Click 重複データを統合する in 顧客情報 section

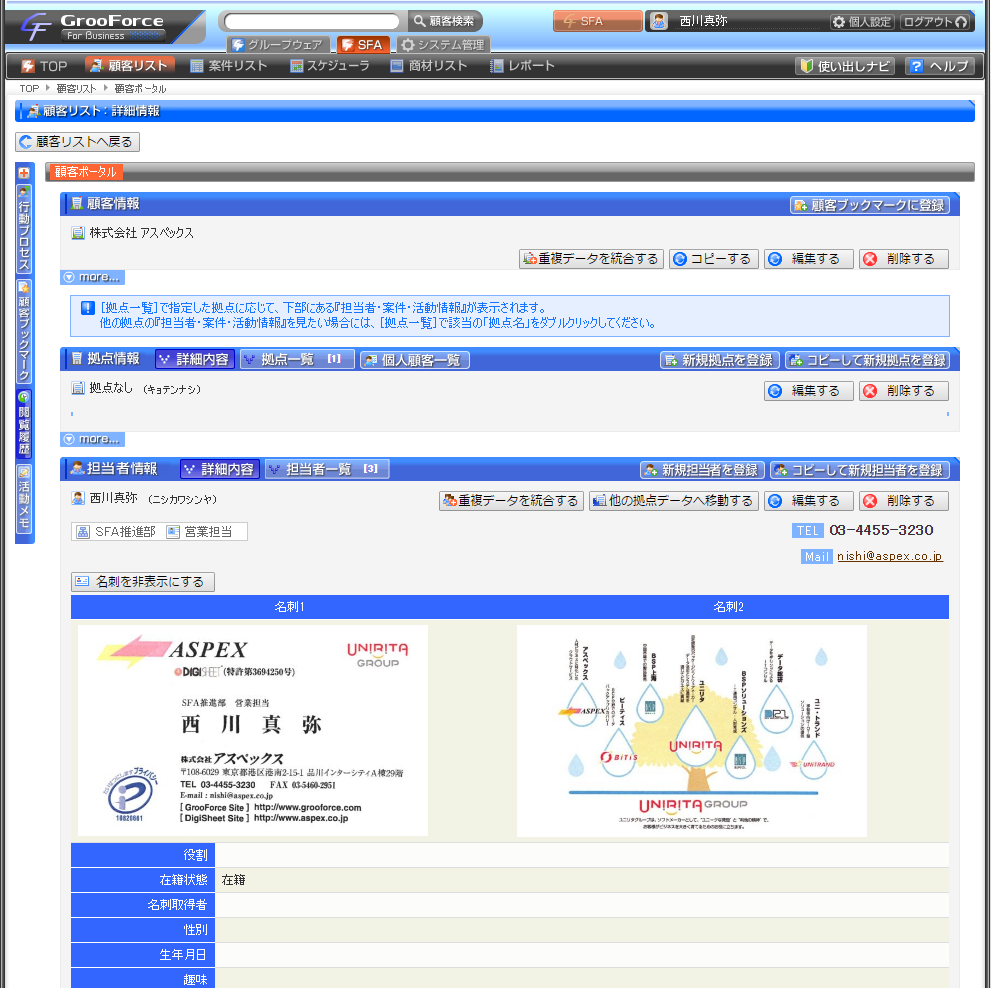591,259
